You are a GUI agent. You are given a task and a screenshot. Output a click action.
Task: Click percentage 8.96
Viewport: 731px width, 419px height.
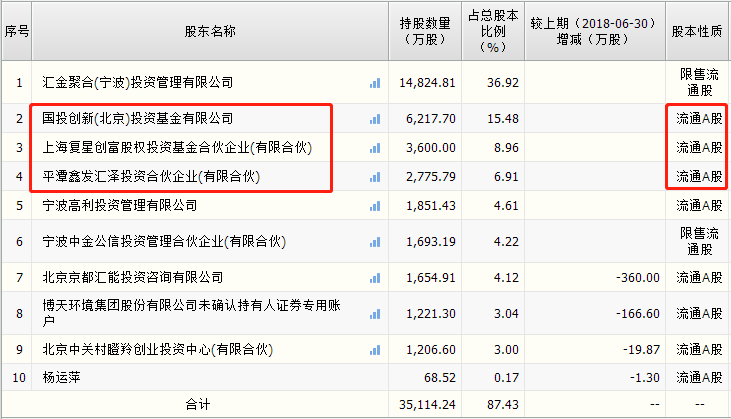coord(506,148)
